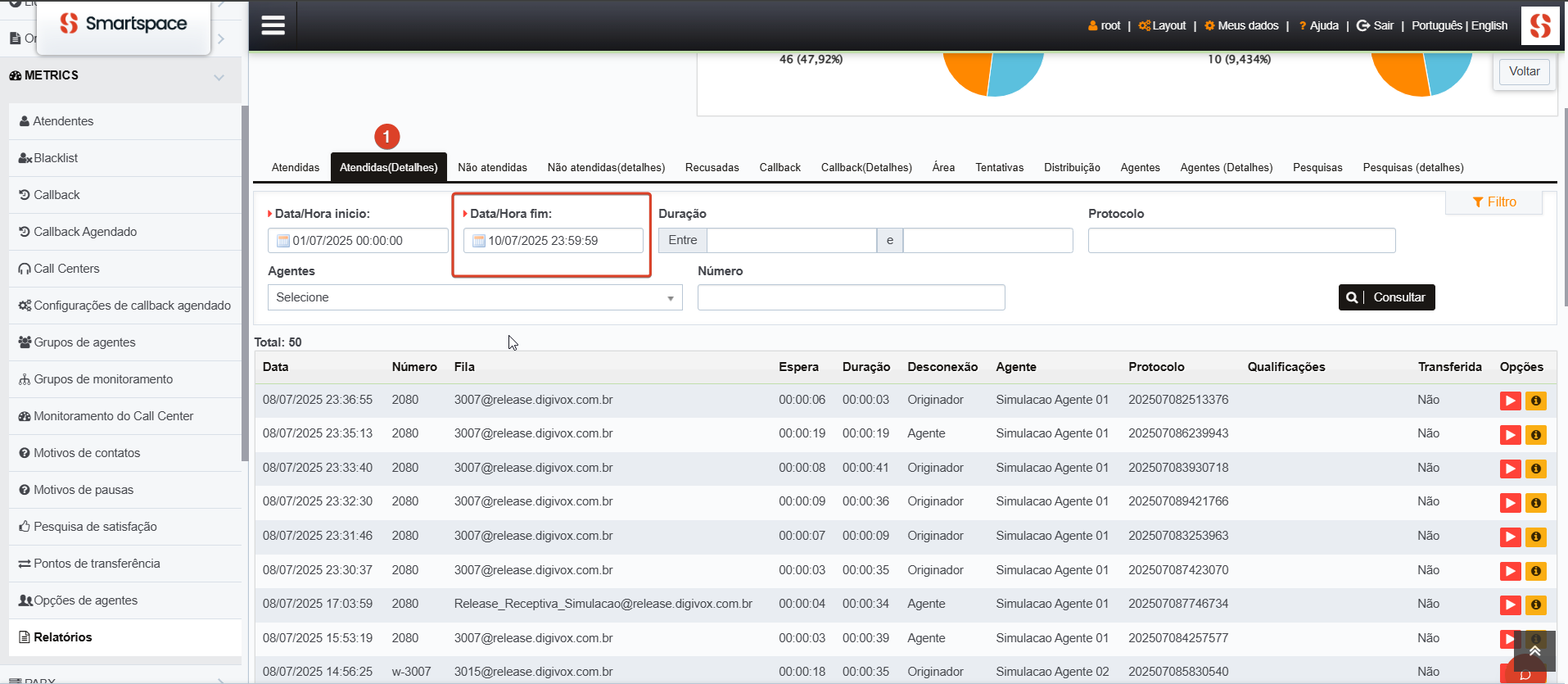Click Sair to log out
Viewport: 1568px width, 684px height.
point(1376,25)
